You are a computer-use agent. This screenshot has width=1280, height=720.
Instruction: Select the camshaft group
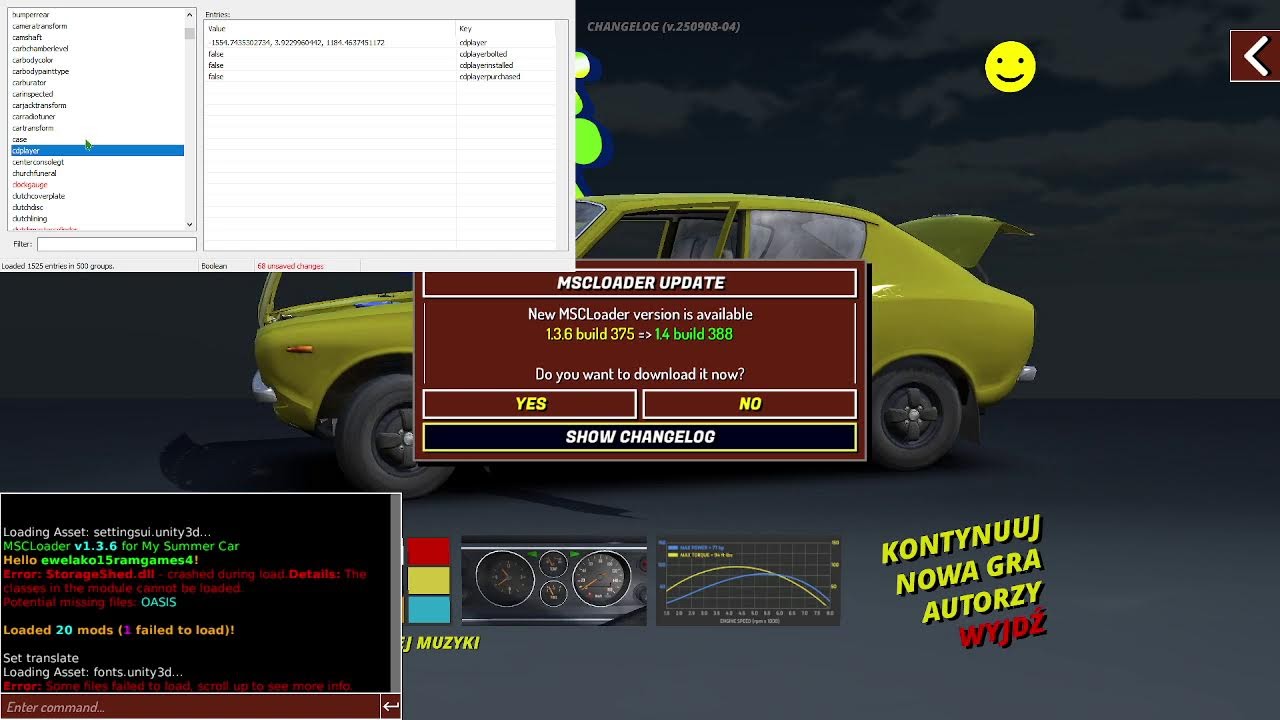coord(27,37)
